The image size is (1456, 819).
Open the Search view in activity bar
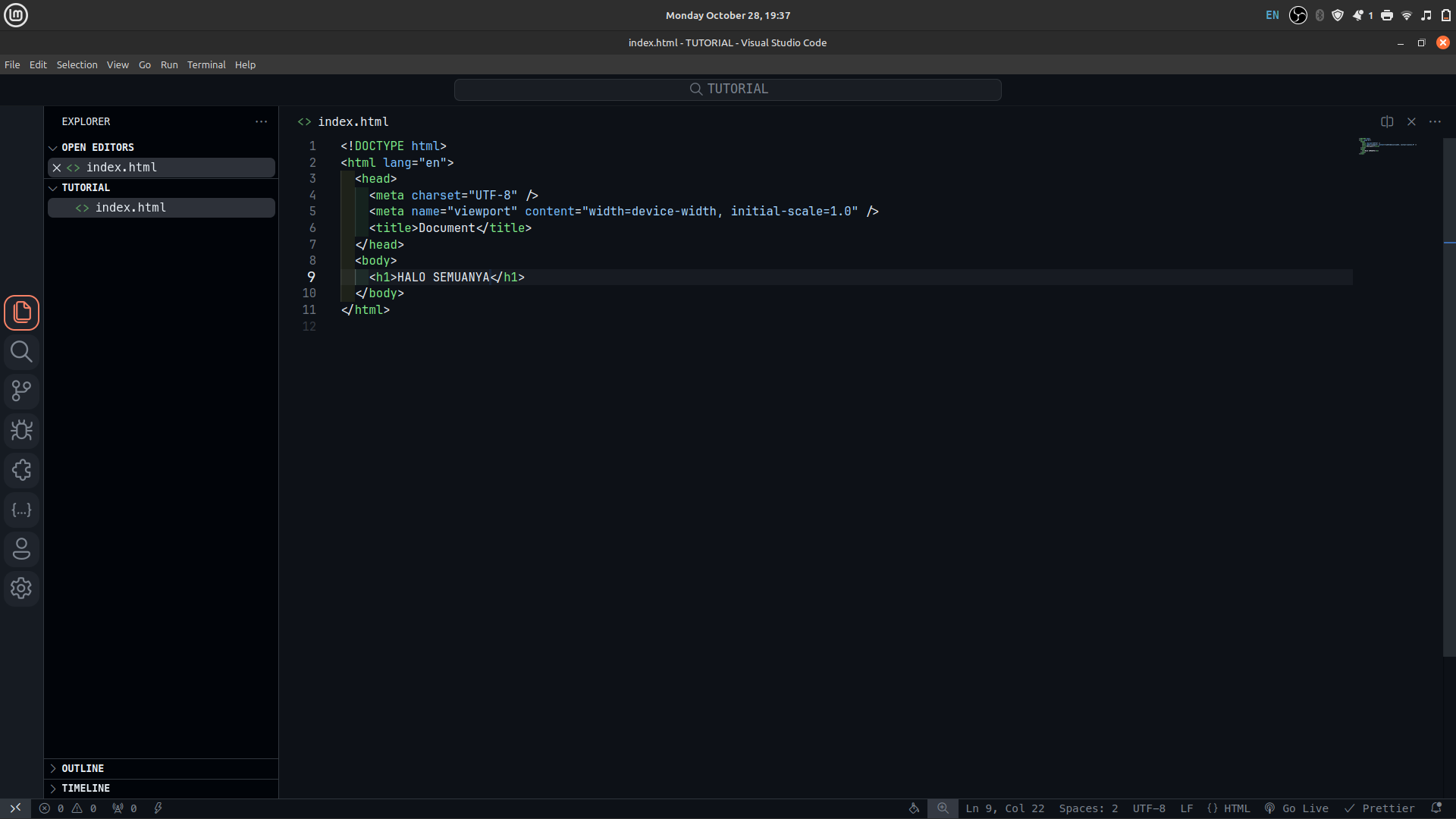pos(21,352)
